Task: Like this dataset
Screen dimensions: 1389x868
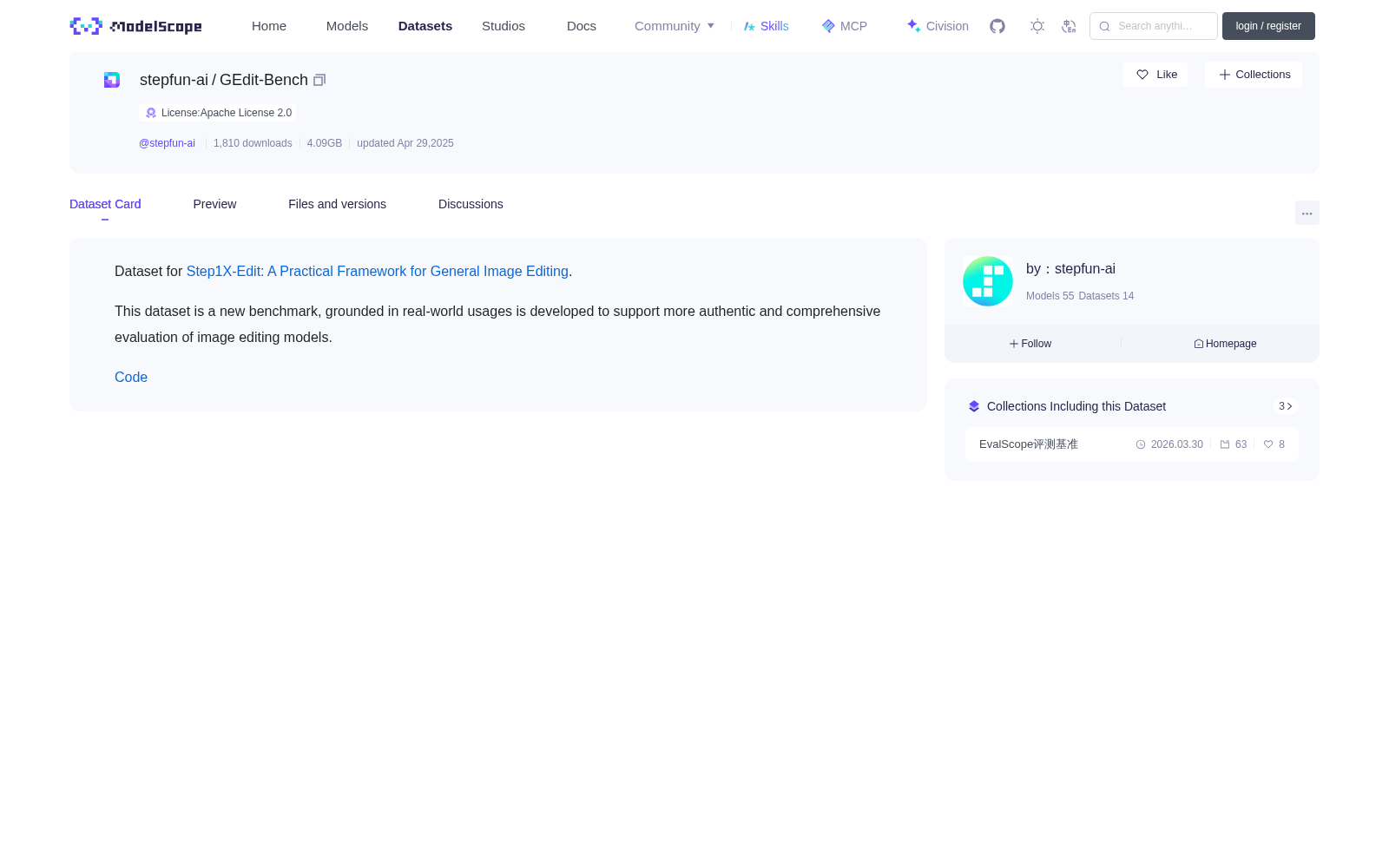Action: (x=1155, y=75)
